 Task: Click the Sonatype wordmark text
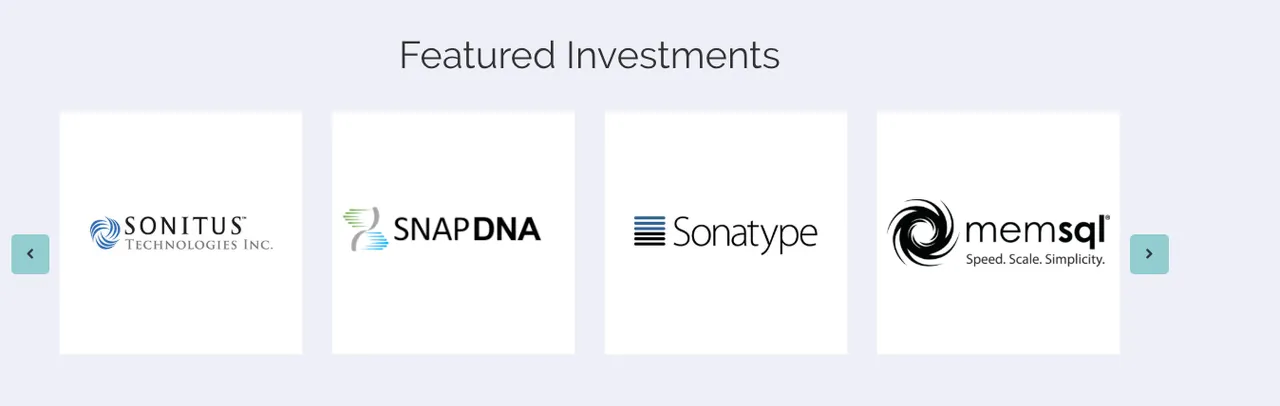pyautogui.click(x=745, y=233)
